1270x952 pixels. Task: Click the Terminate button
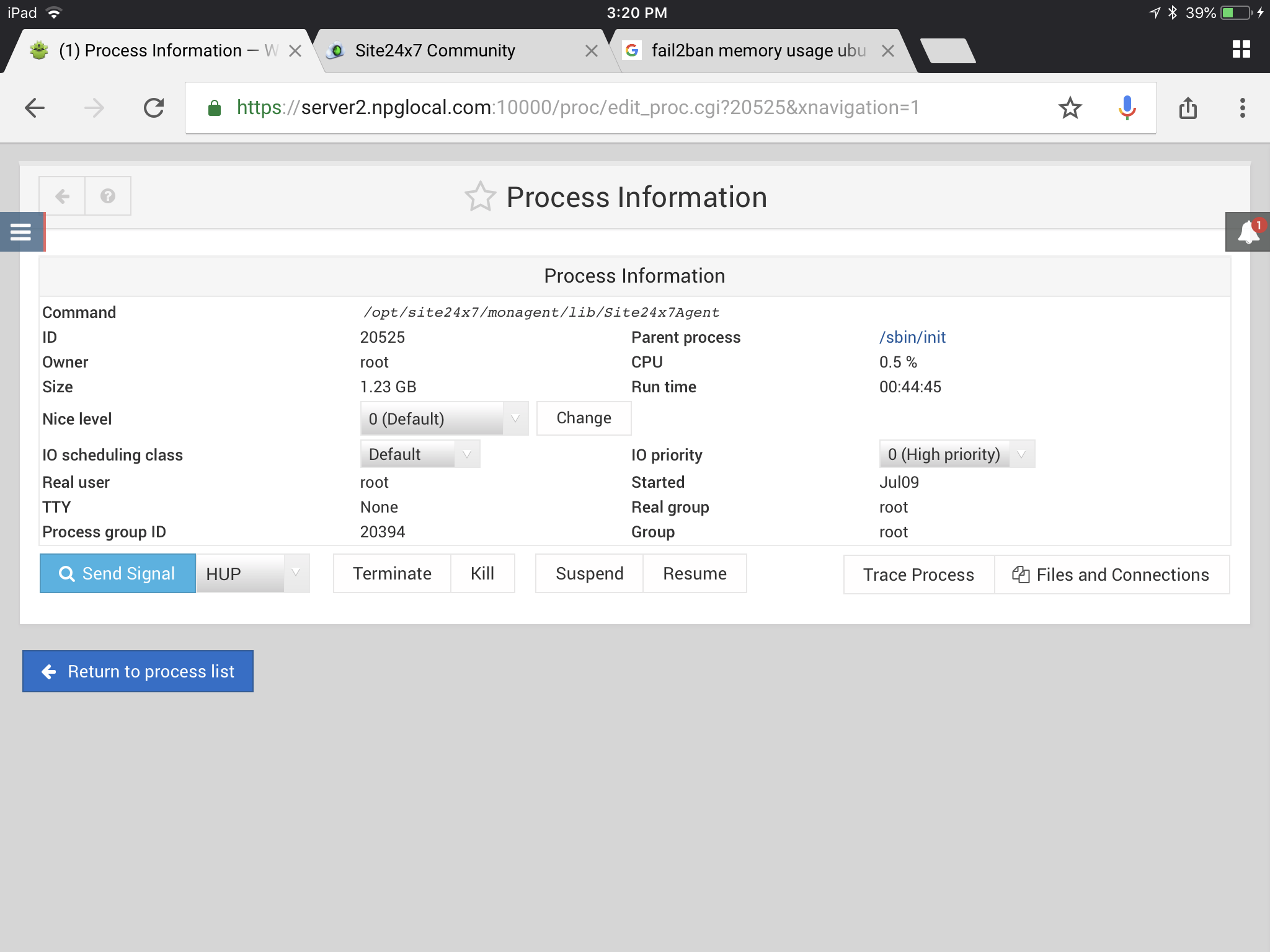tap(392, 574)
